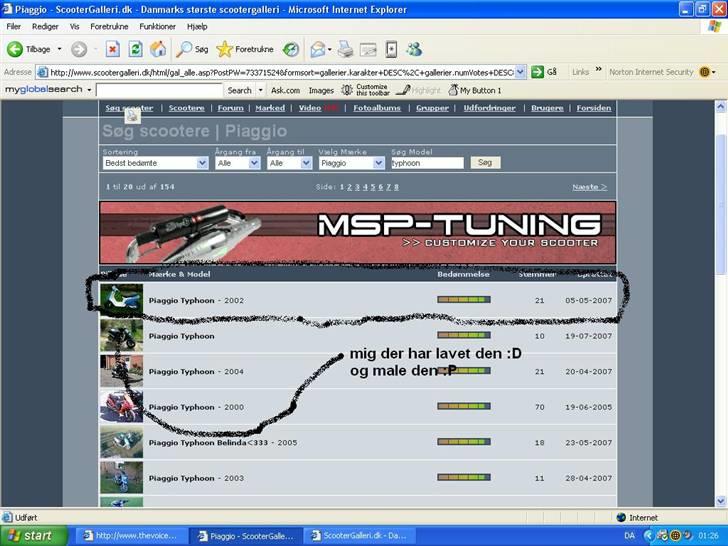Screen dimensions: 728x546
Task: Open the Foretrukne menu in menu bar
Action: 110,26
